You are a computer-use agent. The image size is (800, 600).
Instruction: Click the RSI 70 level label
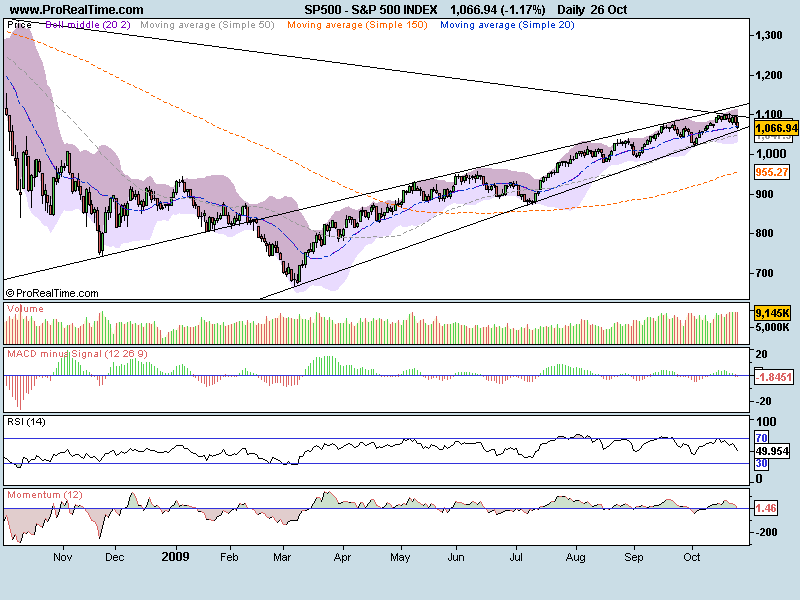point(761,438)
